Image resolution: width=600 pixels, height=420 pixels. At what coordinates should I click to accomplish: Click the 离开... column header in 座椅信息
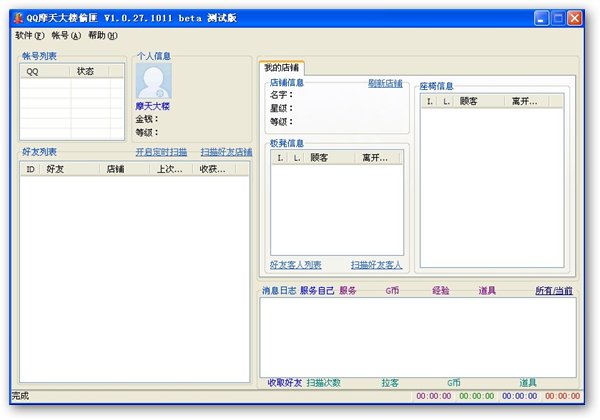point(527,101)
